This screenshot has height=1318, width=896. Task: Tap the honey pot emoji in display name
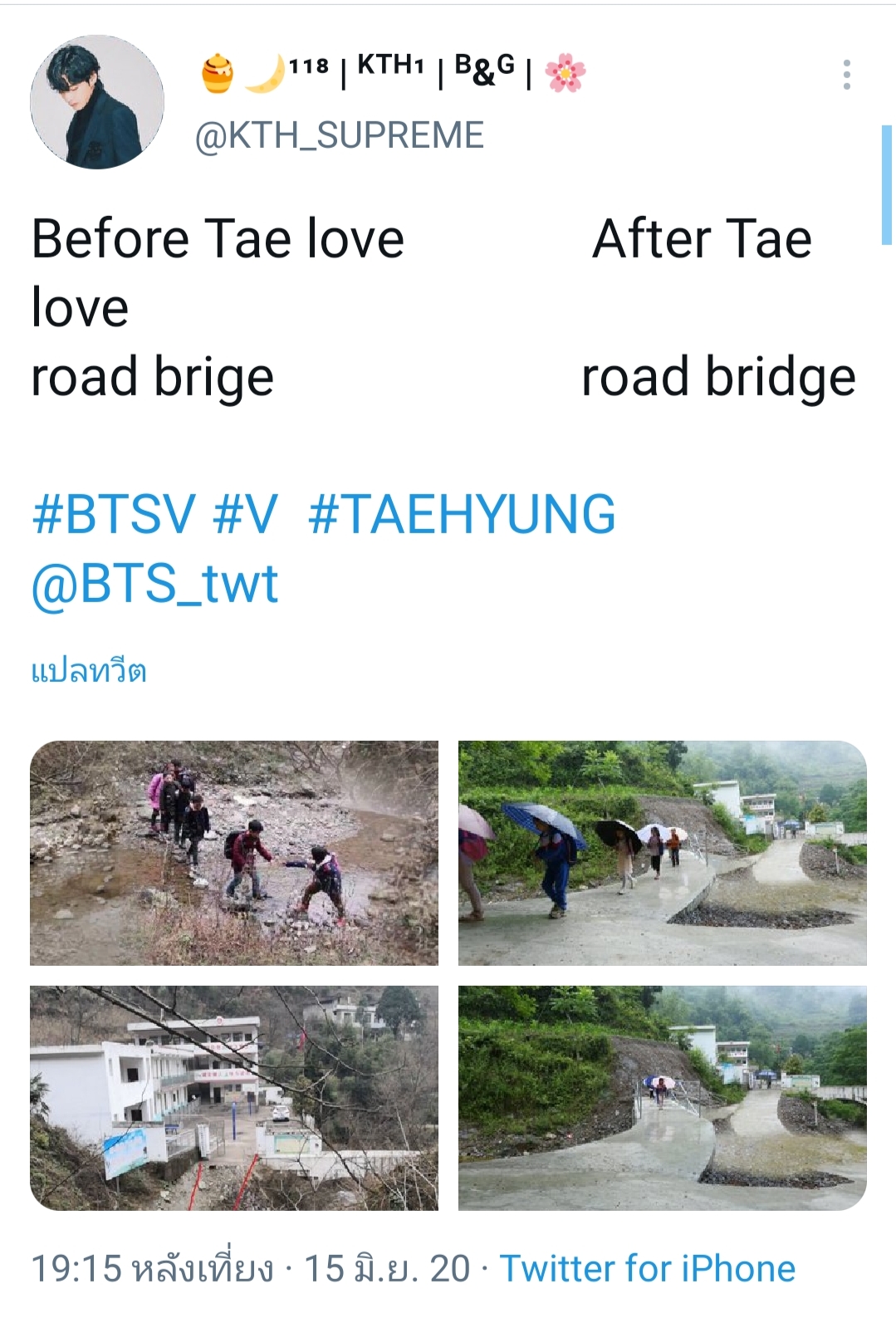pos(218,73)
